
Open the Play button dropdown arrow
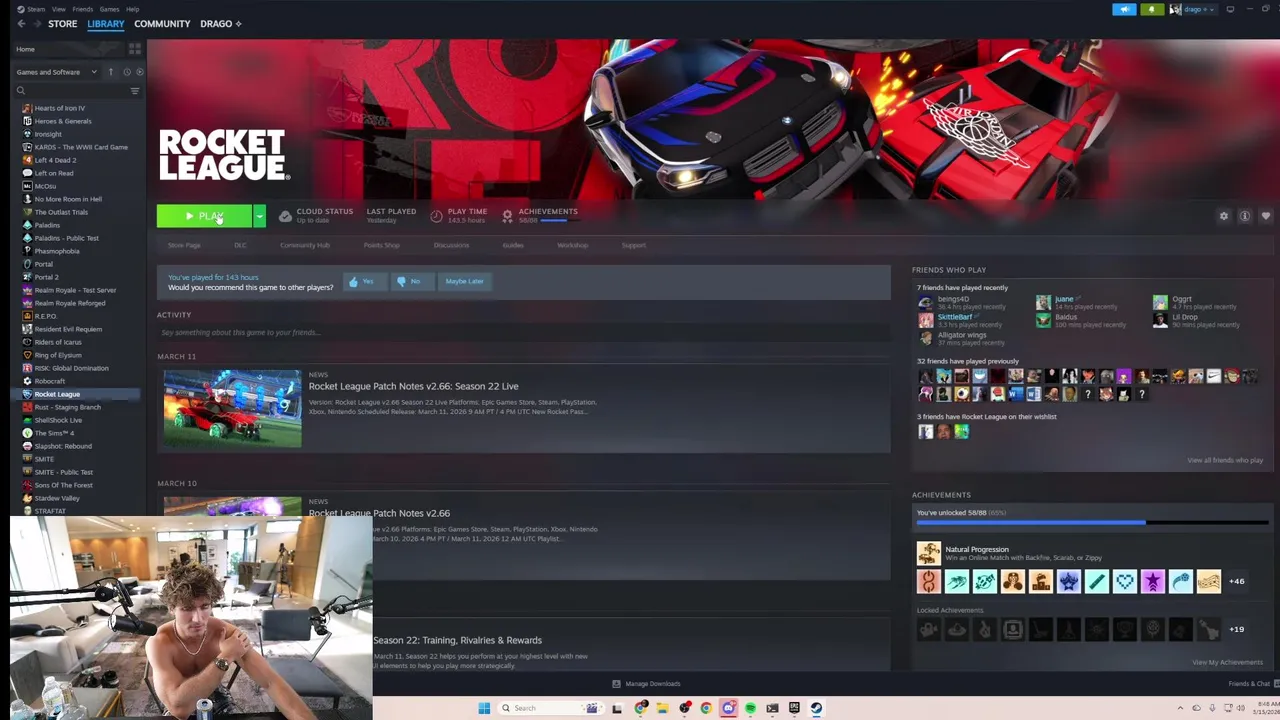[259, 216]
